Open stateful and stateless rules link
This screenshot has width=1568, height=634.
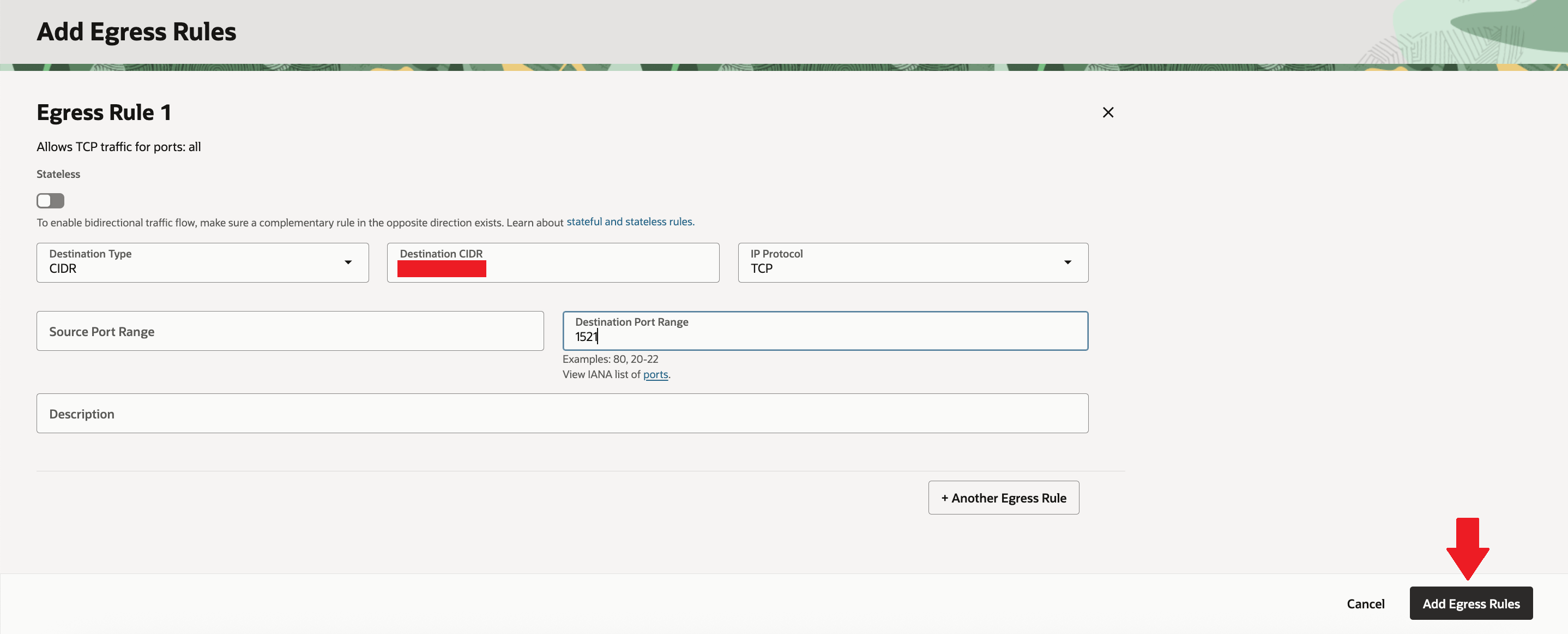coord(630,222)
